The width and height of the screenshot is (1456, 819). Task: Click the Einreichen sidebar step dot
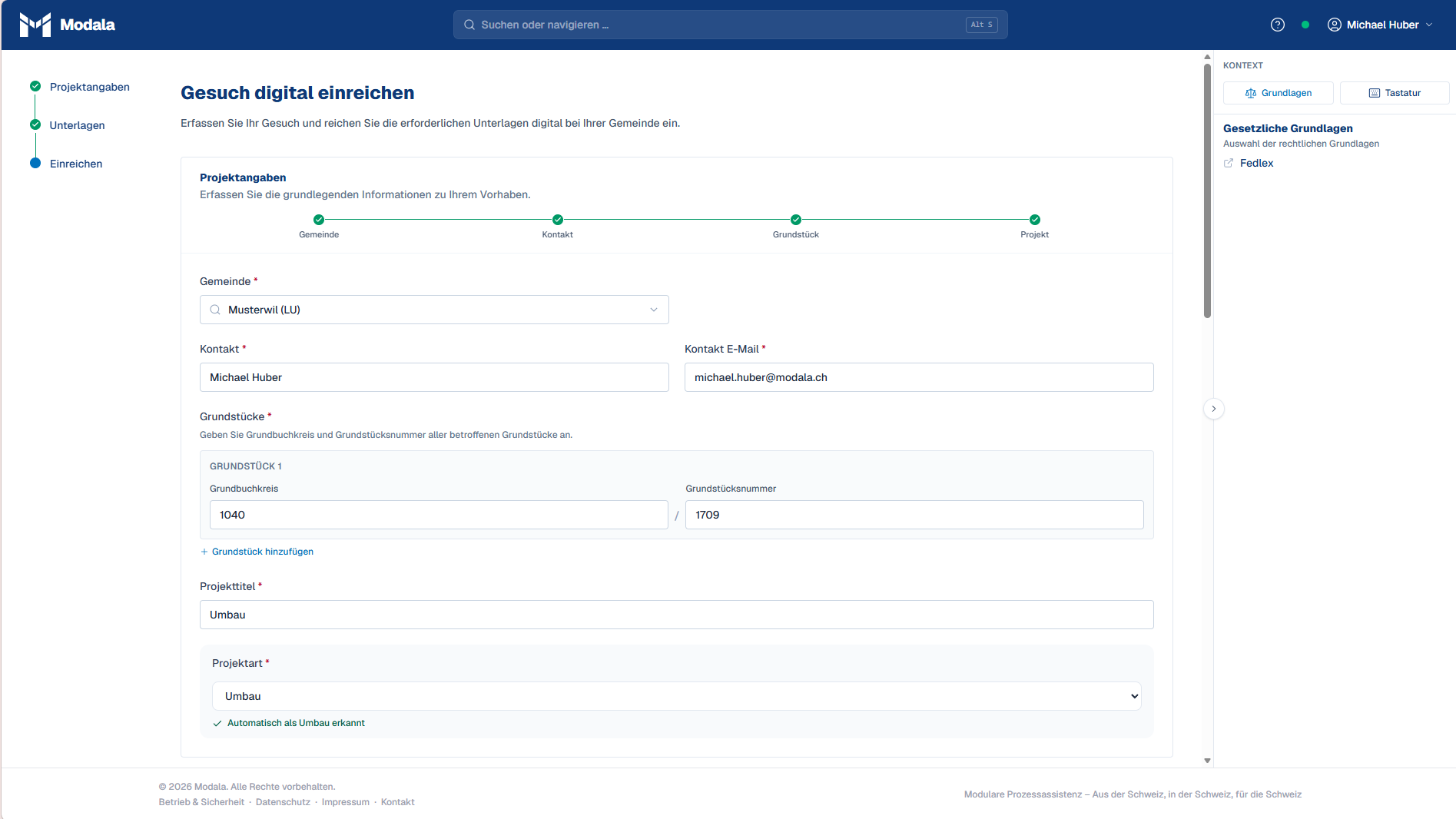click(x=35, y=163)
